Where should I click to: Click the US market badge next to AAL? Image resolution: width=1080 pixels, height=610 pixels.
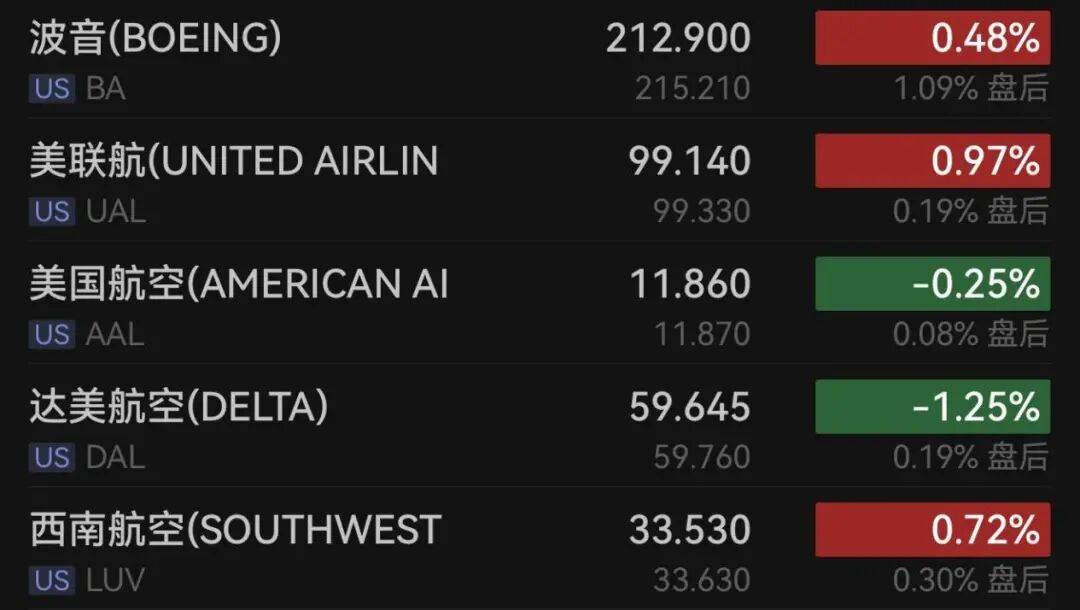(x=52, y=334)
